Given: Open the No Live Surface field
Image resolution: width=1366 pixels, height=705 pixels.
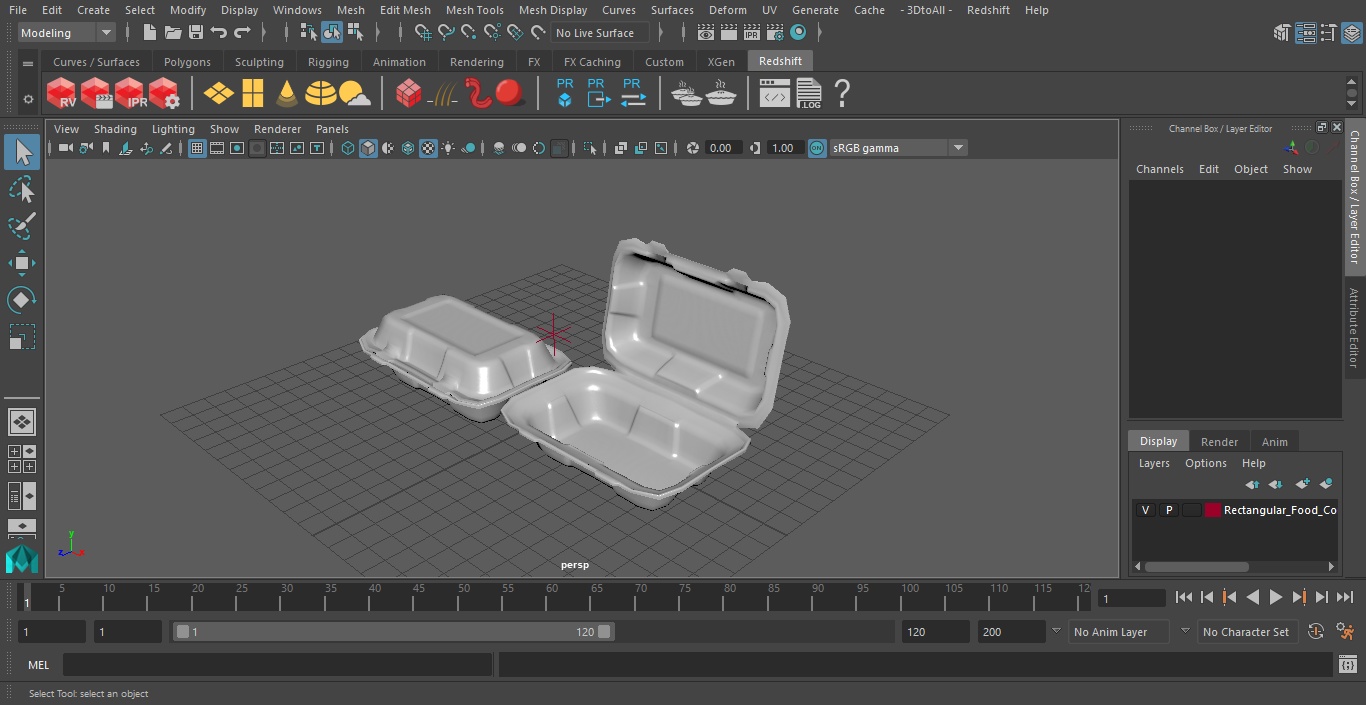Looking at the screenshot, I should (x=600, y=33).
